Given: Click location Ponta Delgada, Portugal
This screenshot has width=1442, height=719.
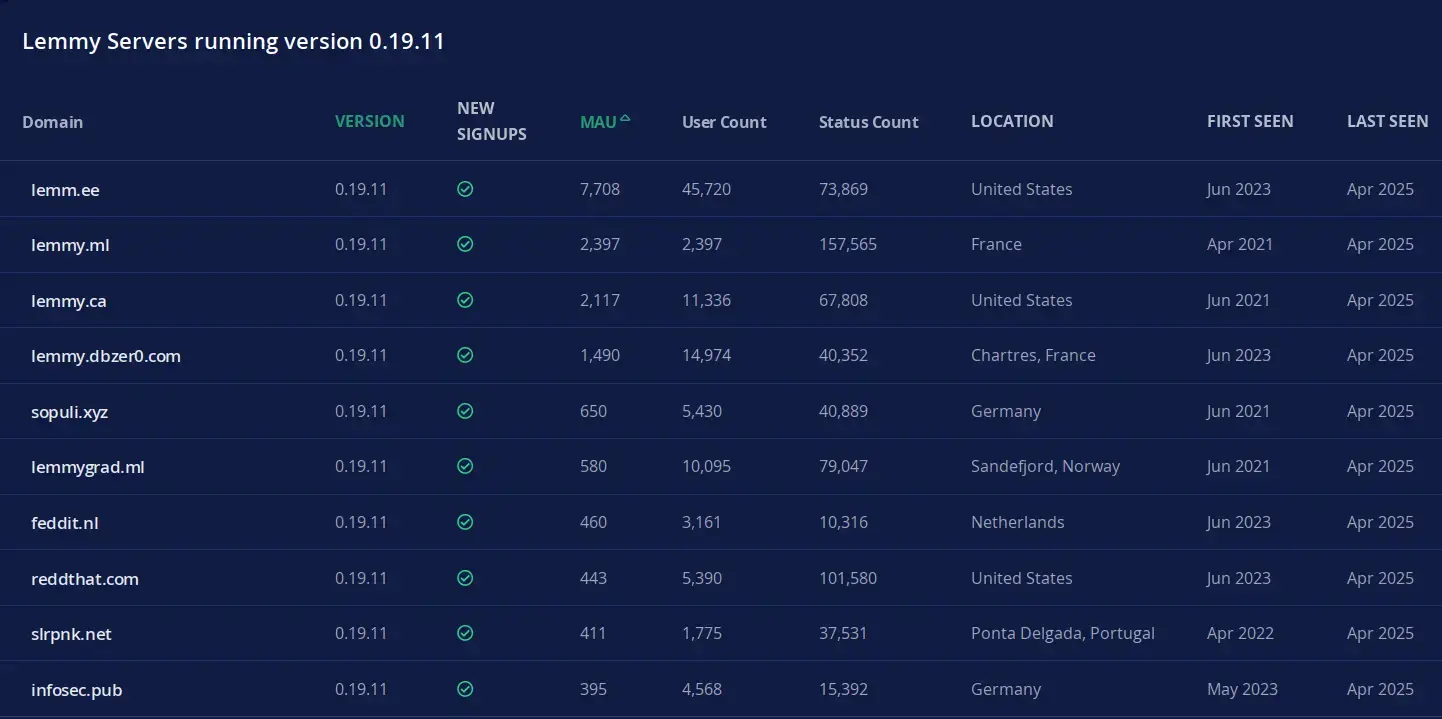Looking at the screenshot, I should click(1063, 633).
